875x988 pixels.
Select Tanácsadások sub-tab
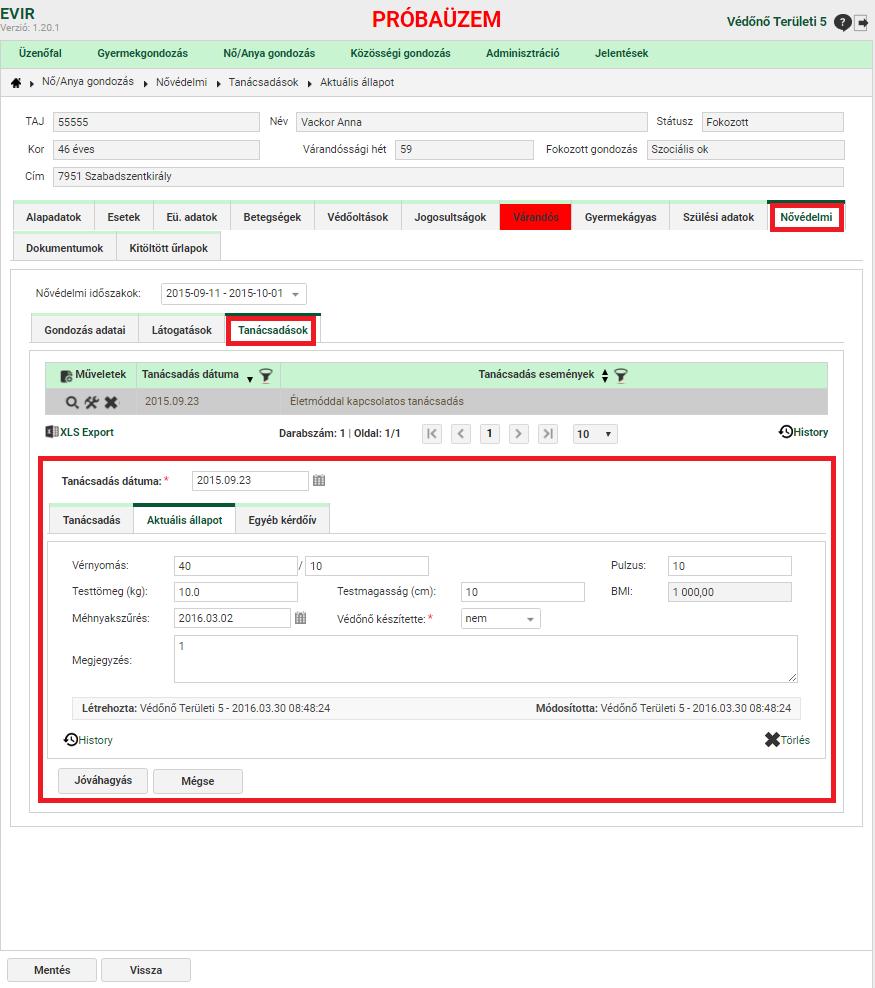click(273, 330)
